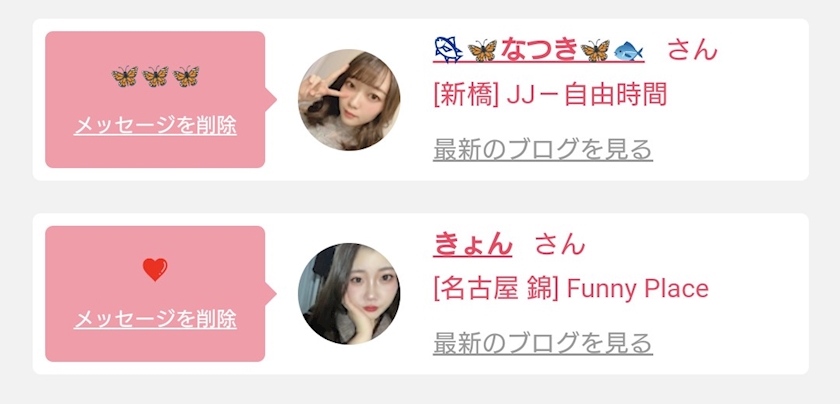Image resolution: width=840 pixels, height=404 pixels.
Task: Delete the heart message via メッセージを削除
Action: (155, 319)
